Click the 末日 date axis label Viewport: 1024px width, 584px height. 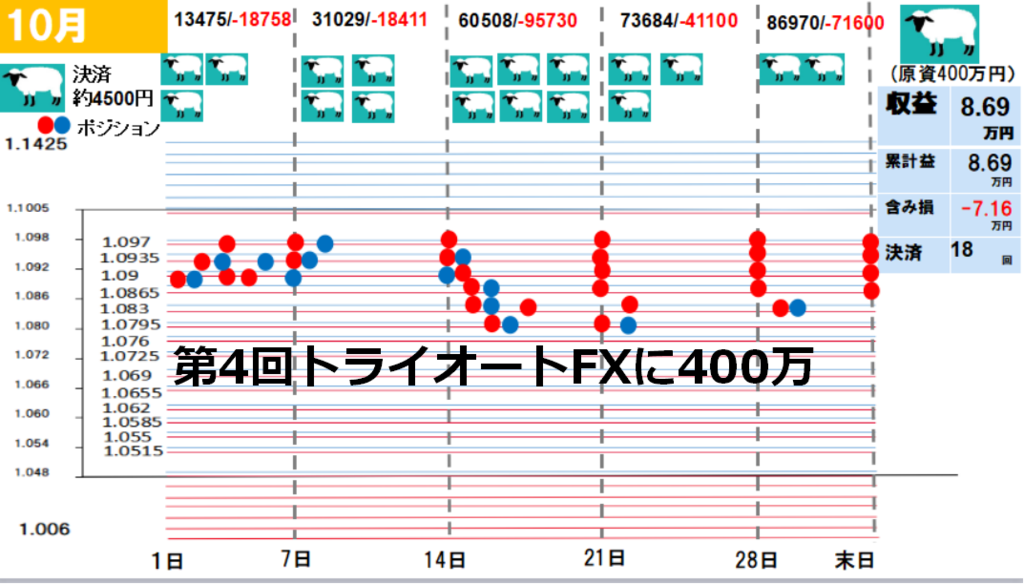coord(855,560)
